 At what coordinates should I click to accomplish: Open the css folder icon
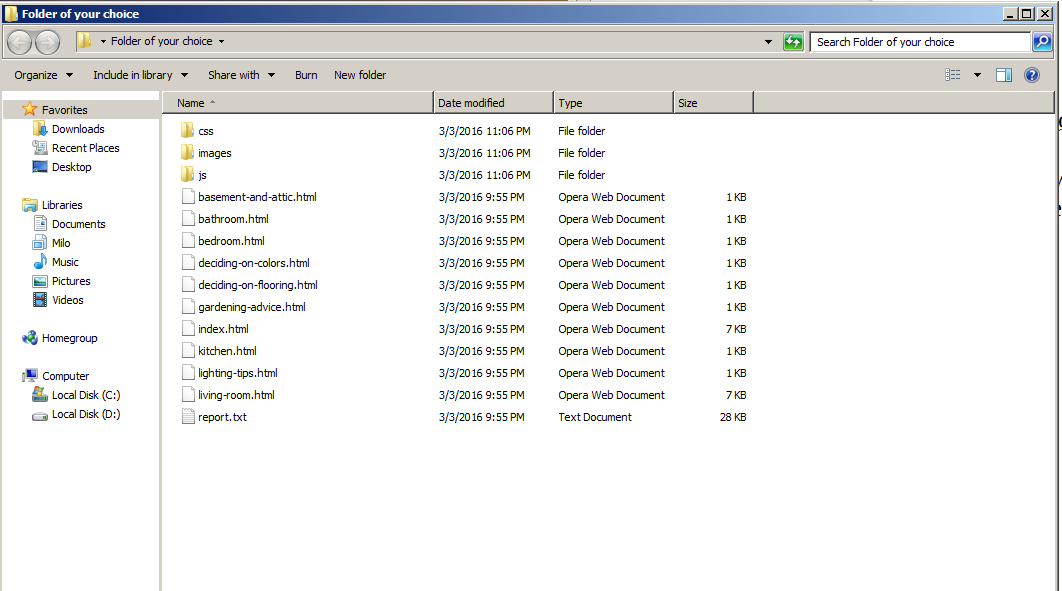point(187,131)
